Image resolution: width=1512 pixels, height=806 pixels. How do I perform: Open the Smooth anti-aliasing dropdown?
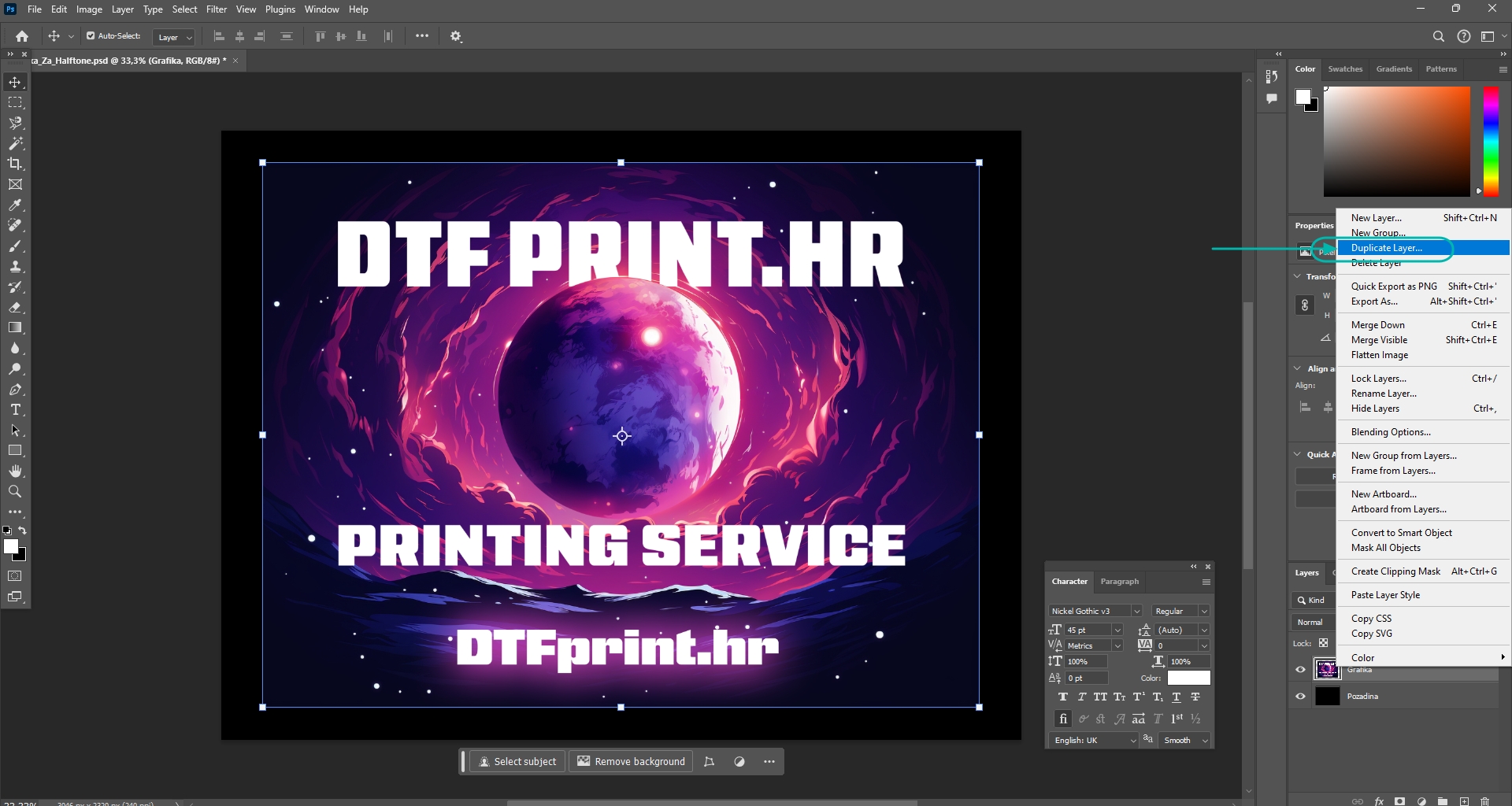(1185, 741)
